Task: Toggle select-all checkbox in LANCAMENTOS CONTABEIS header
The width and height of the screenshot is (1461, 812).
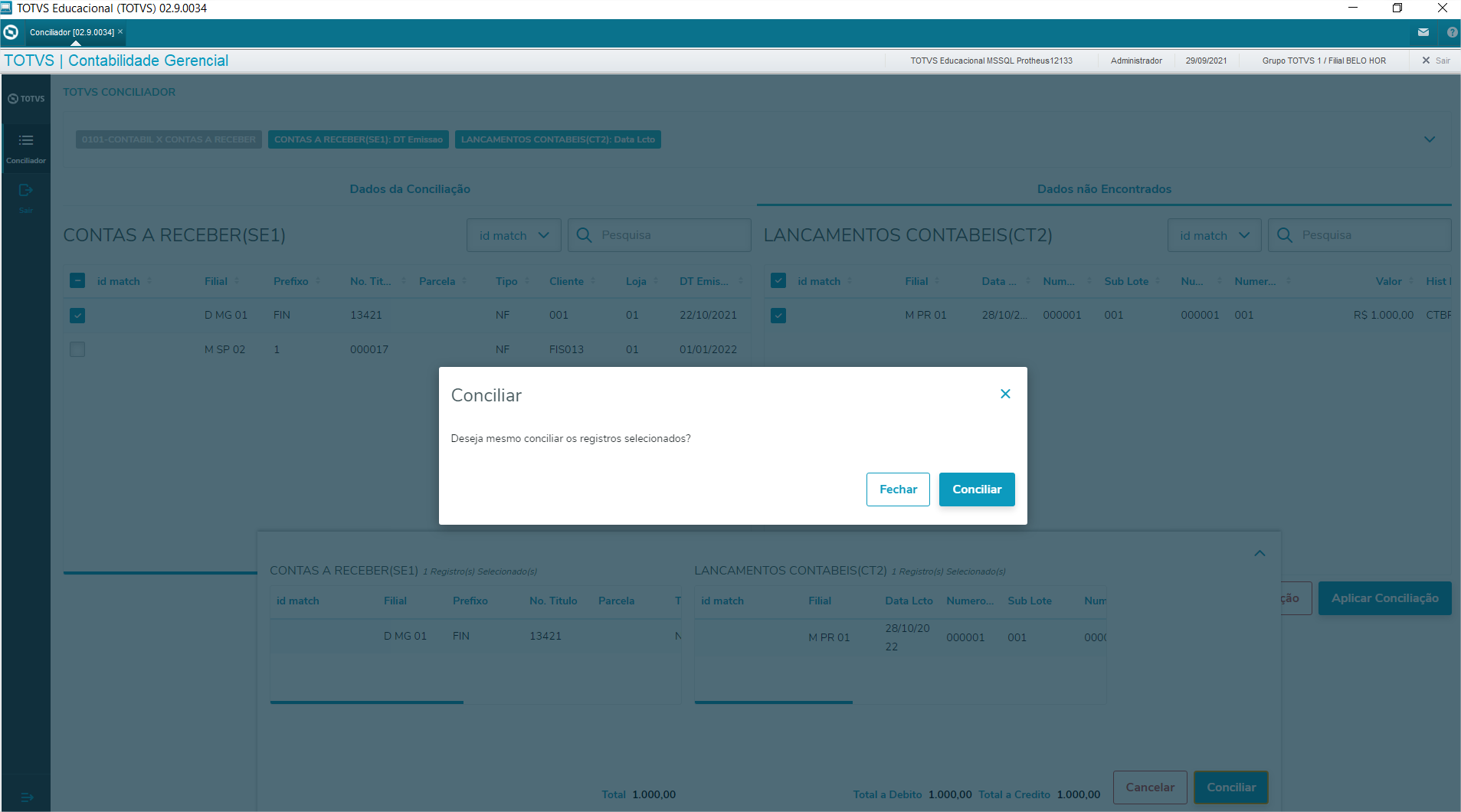Action: [x=778, y=280]
